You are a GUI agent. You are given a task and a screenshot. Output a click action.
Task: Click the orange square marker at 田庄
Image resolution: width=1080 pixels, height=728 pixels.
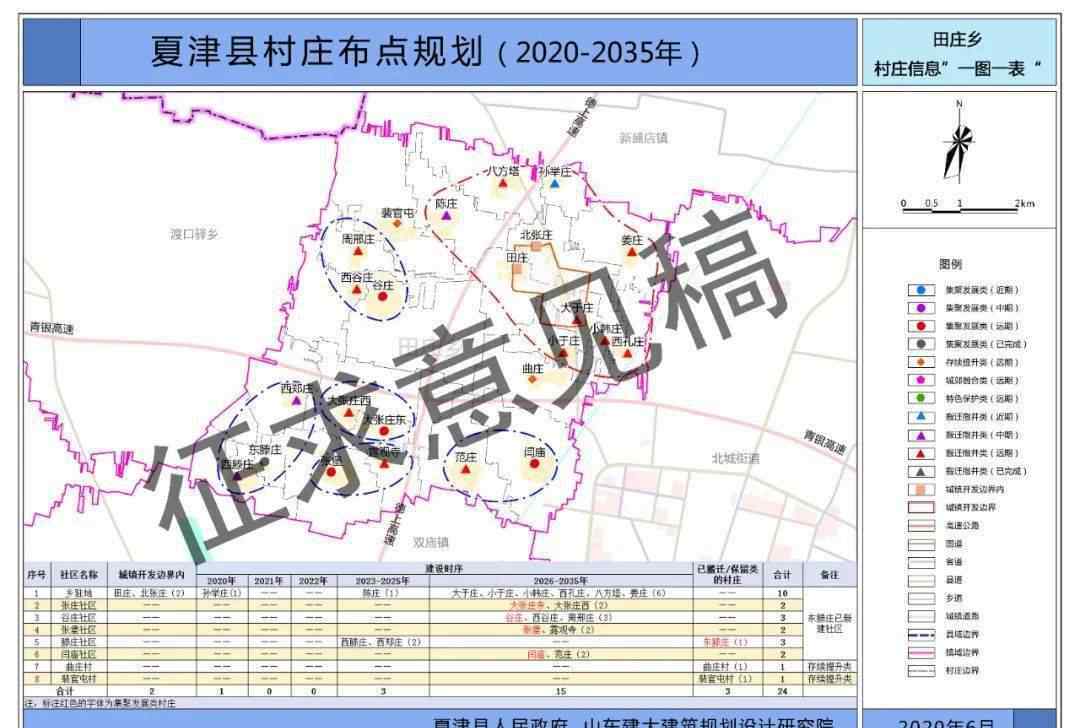(517, 270)
